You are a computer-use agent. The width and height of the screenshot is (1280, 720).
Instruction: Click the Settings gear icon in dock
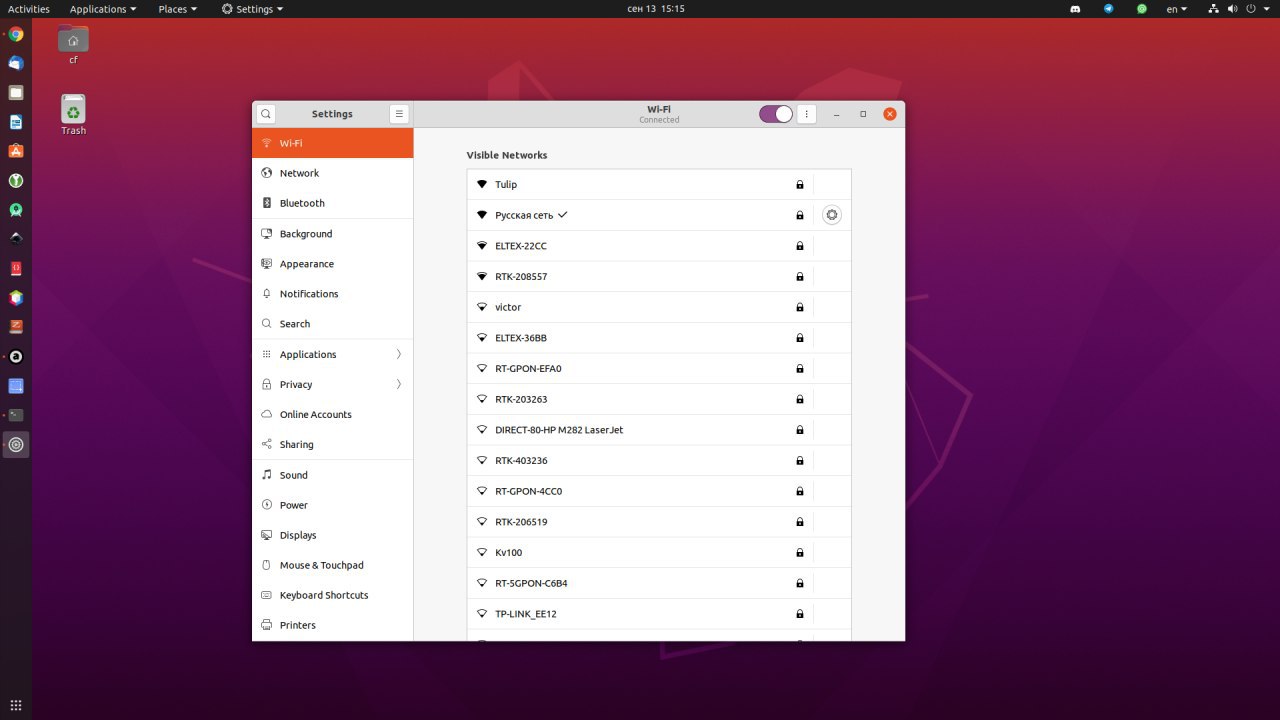[x=16, y=445]
